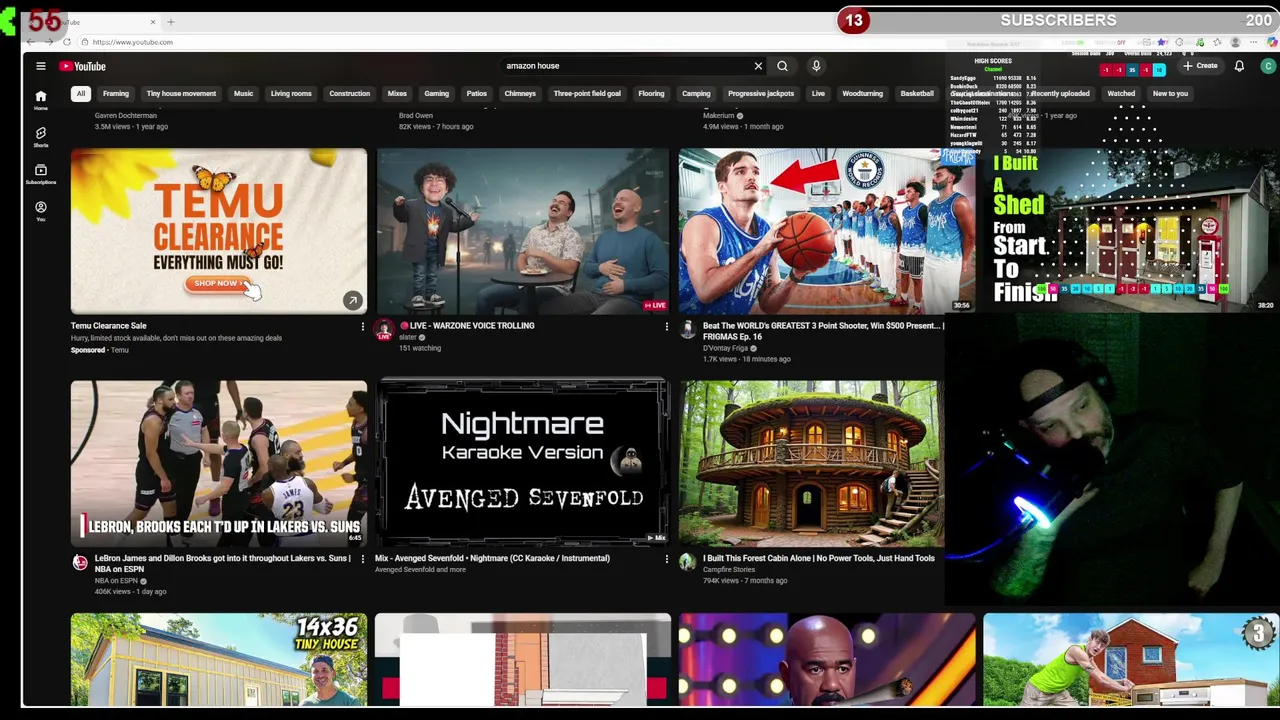Open I Built This Forest Cabin title
1280x720 pixels.
click(819, 558)
